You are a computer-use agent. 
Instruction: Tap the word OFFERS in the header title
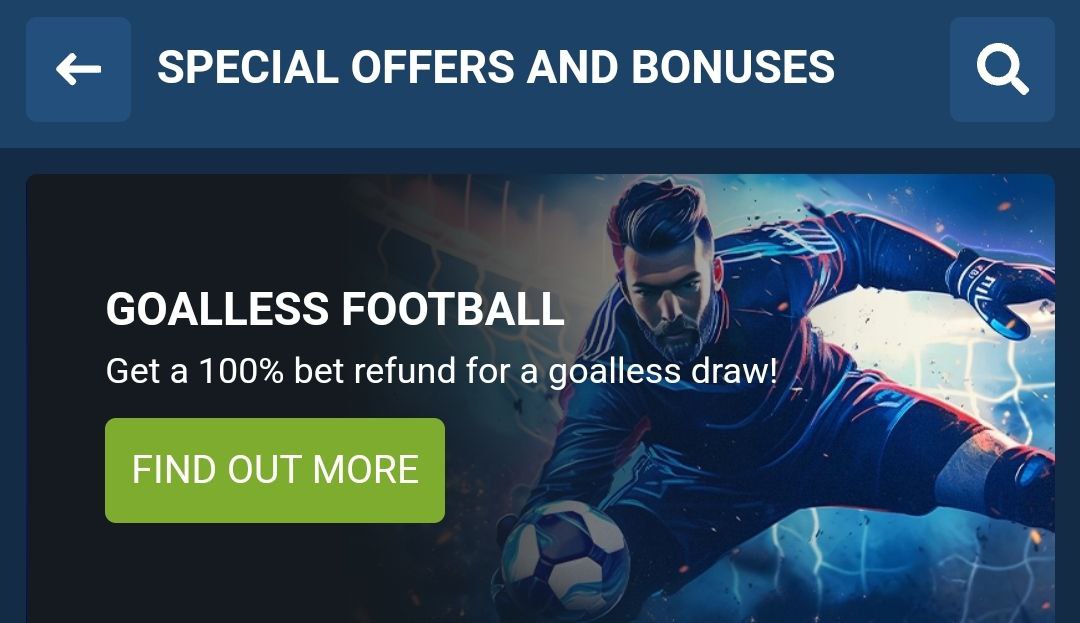pyautogui.click(x=432, y=67)
